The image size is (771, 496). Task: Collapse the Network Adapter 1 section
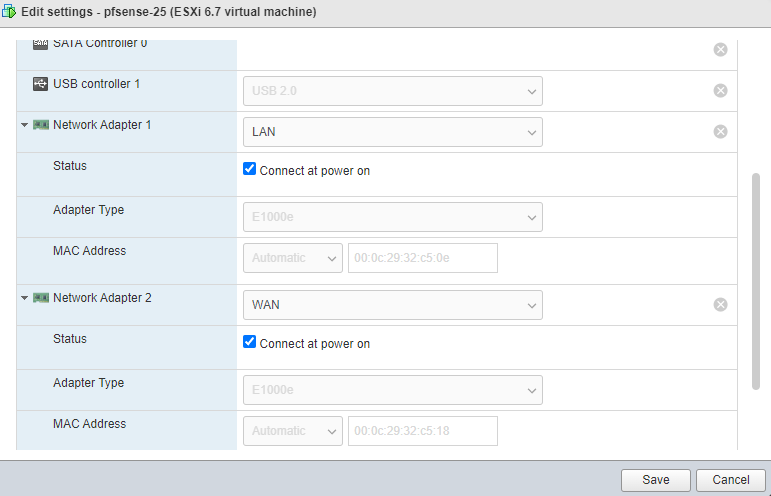24,125
